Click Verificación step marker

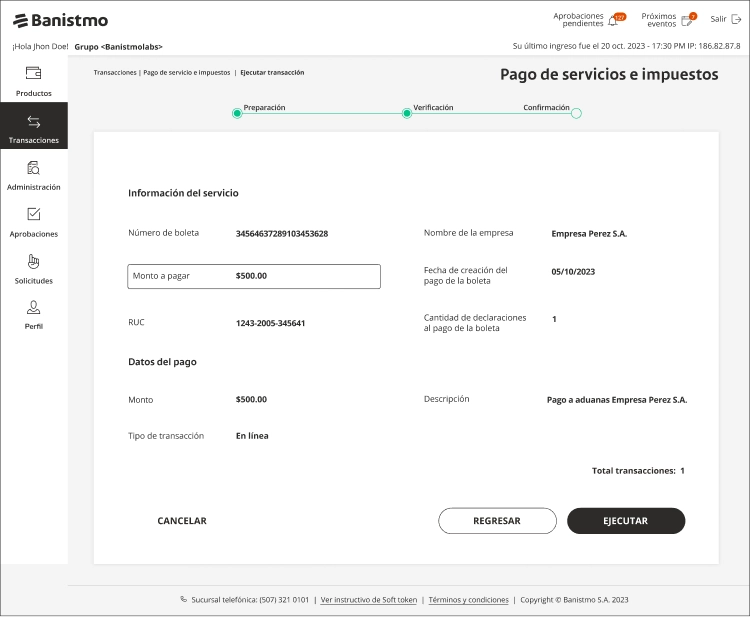[x=407, y=113]
